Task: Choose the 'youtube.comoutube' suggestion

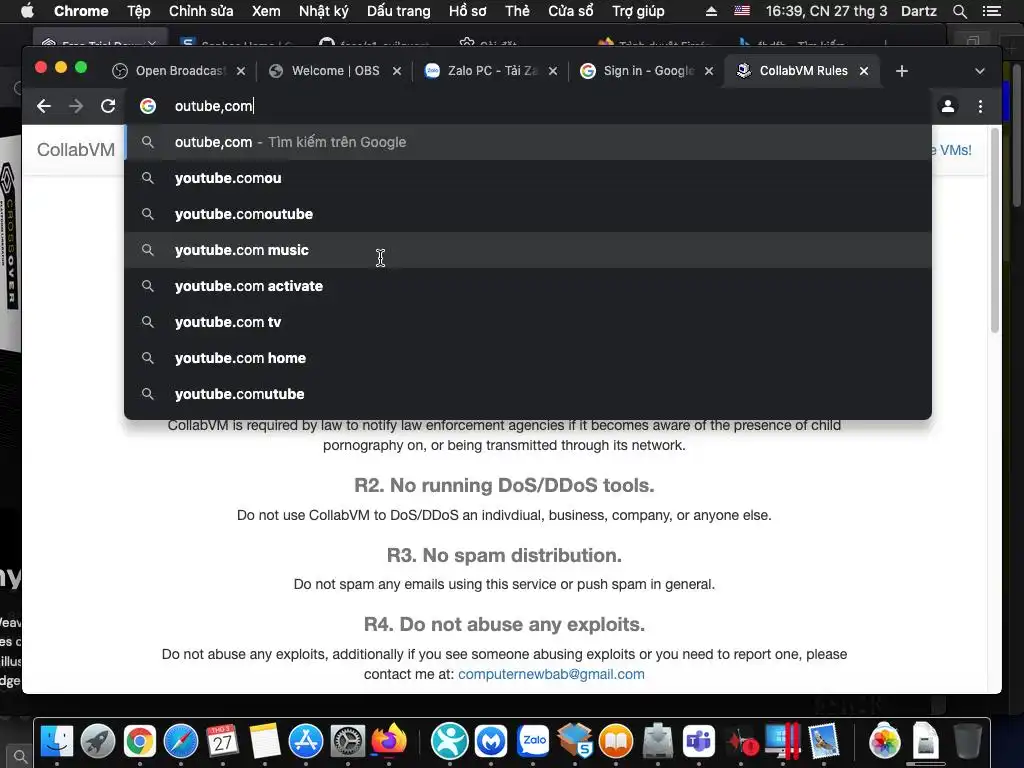Action: click(528, 214)
